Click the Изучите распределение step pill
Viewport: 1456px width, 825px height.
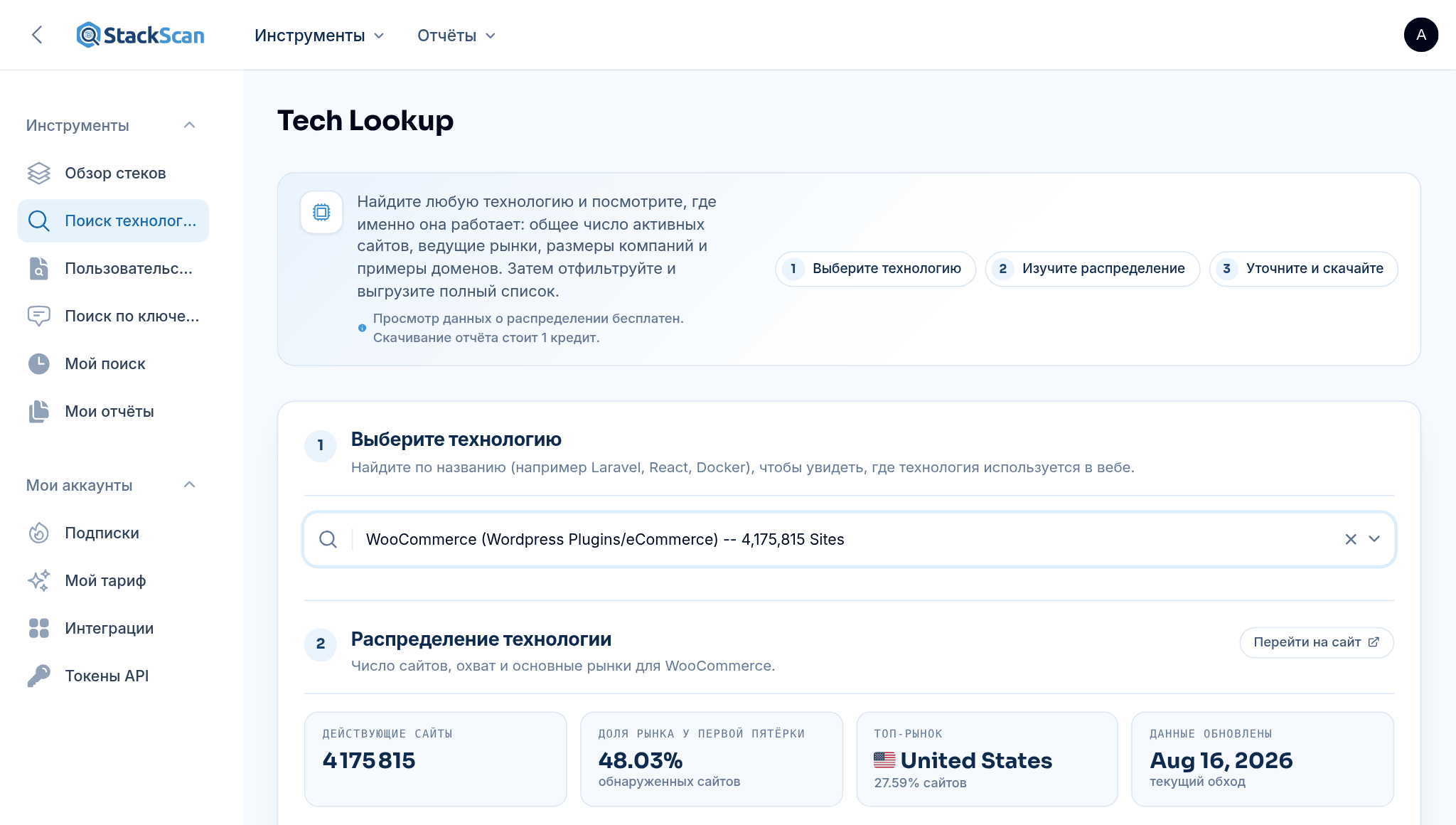click(1092, 269)
